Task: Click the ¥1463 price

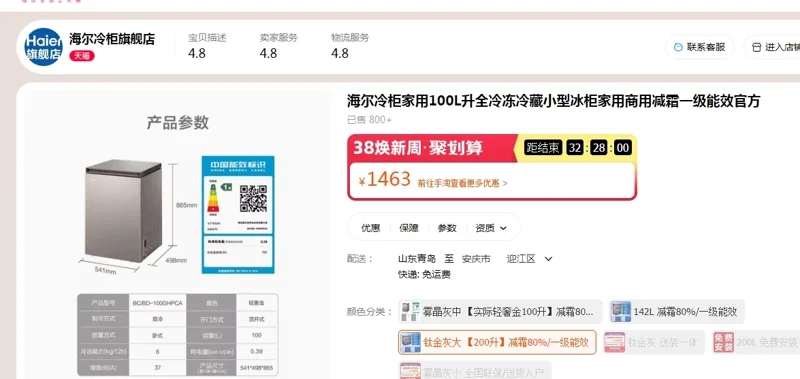Action: coord(385,180)
